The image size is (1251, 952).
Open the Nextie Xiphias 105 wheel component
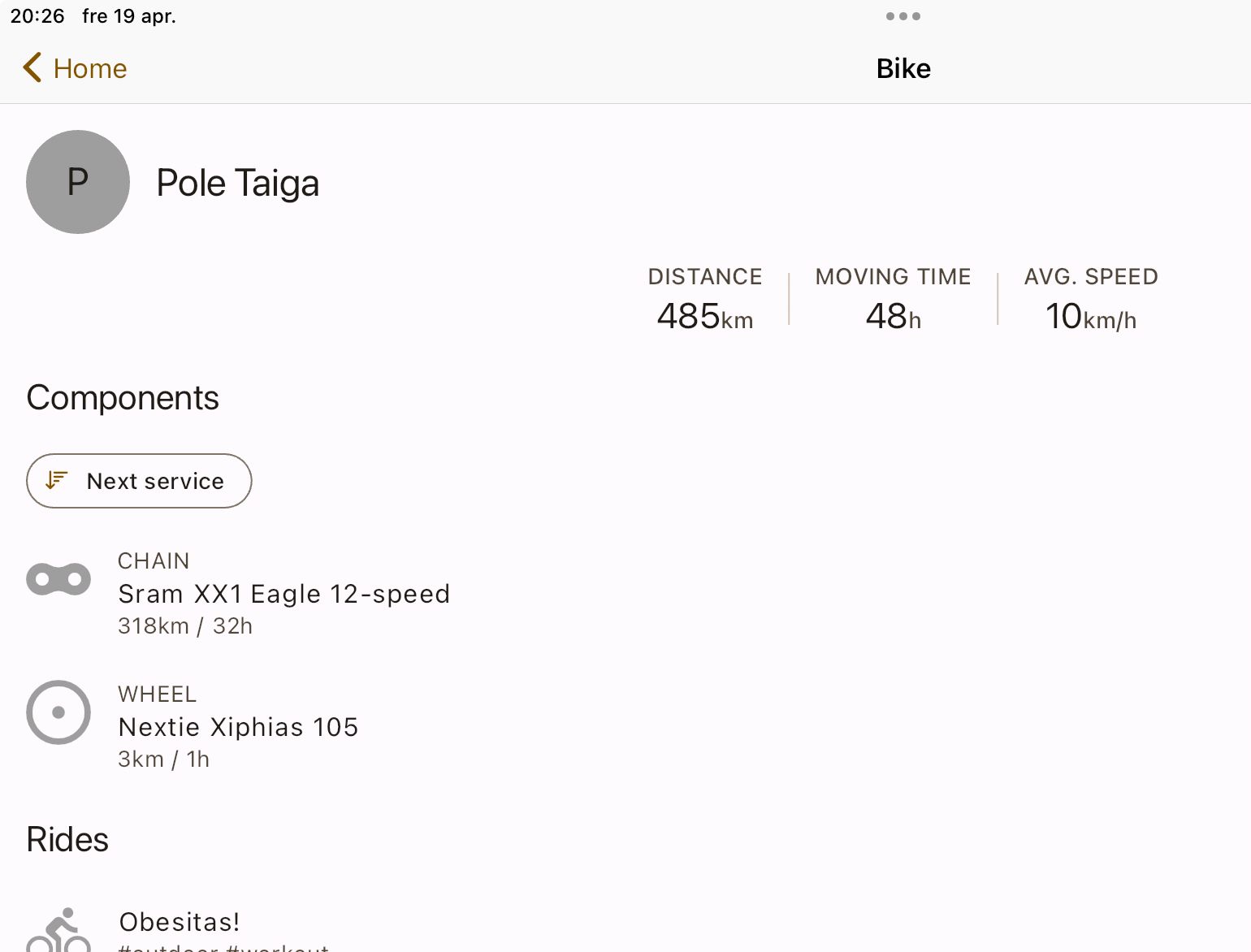tap(238, 727)
